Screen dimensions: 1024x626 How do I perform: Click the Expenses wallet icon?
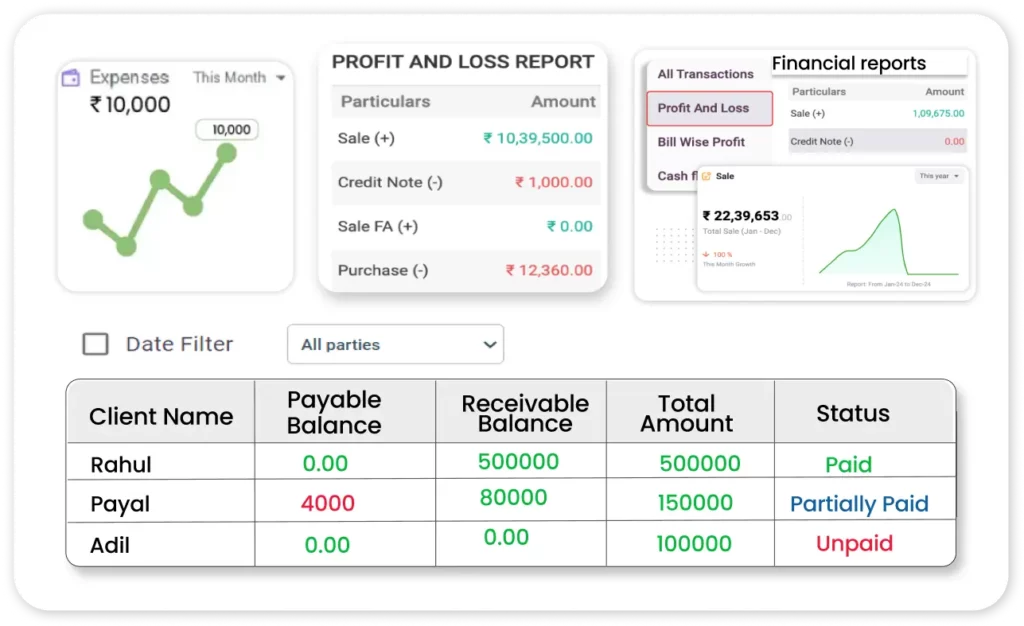coord(70,78)
